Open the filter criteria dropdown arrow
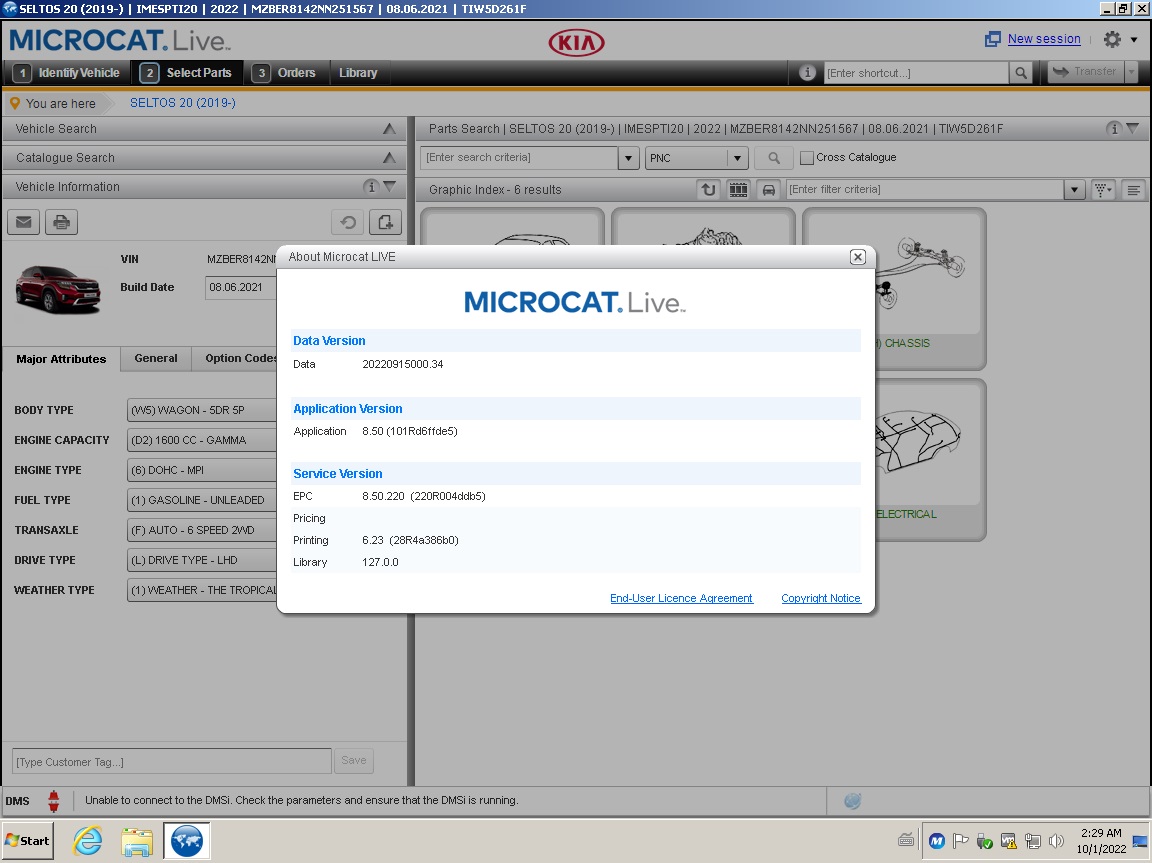 (x=1075, y=189)
